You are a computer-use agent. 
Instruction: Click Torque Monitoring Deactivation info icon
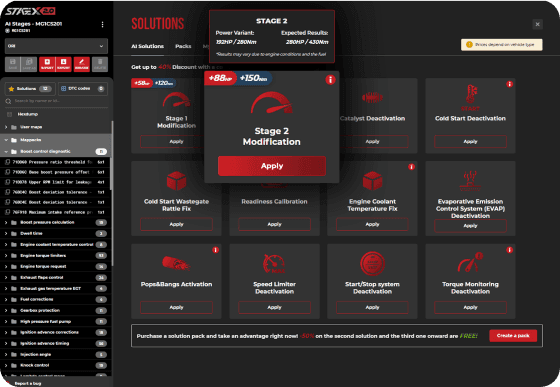[x=510, y=250]
